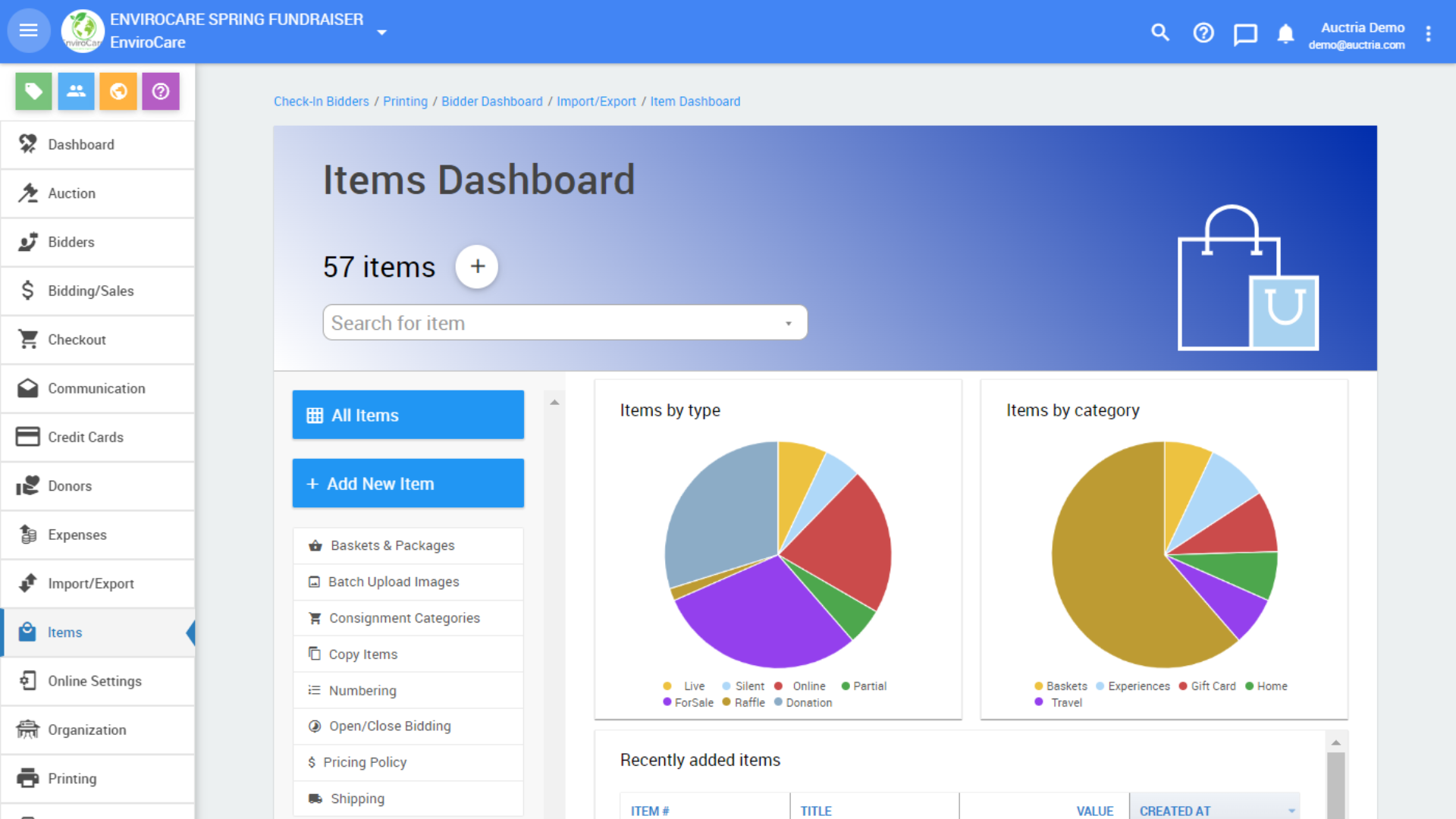
Task: Follow the Bidder Dashboard breadcrumb link
Action: pyautogui.click(x=491, y=102)
